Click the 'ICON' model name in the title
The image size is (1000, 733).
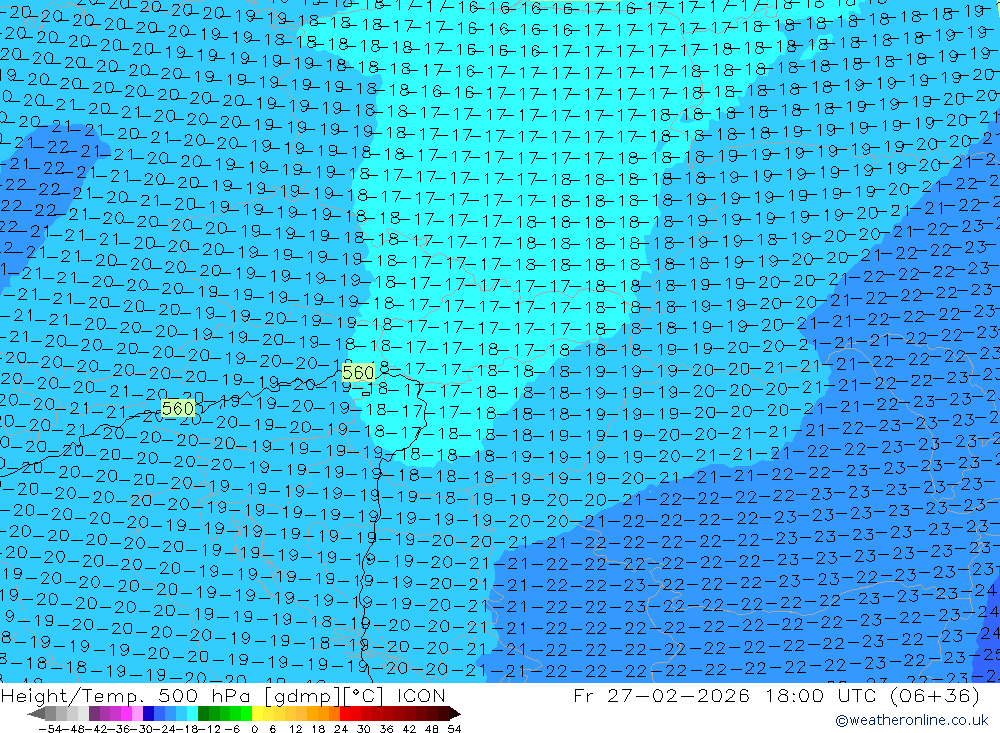click(421, 695)
